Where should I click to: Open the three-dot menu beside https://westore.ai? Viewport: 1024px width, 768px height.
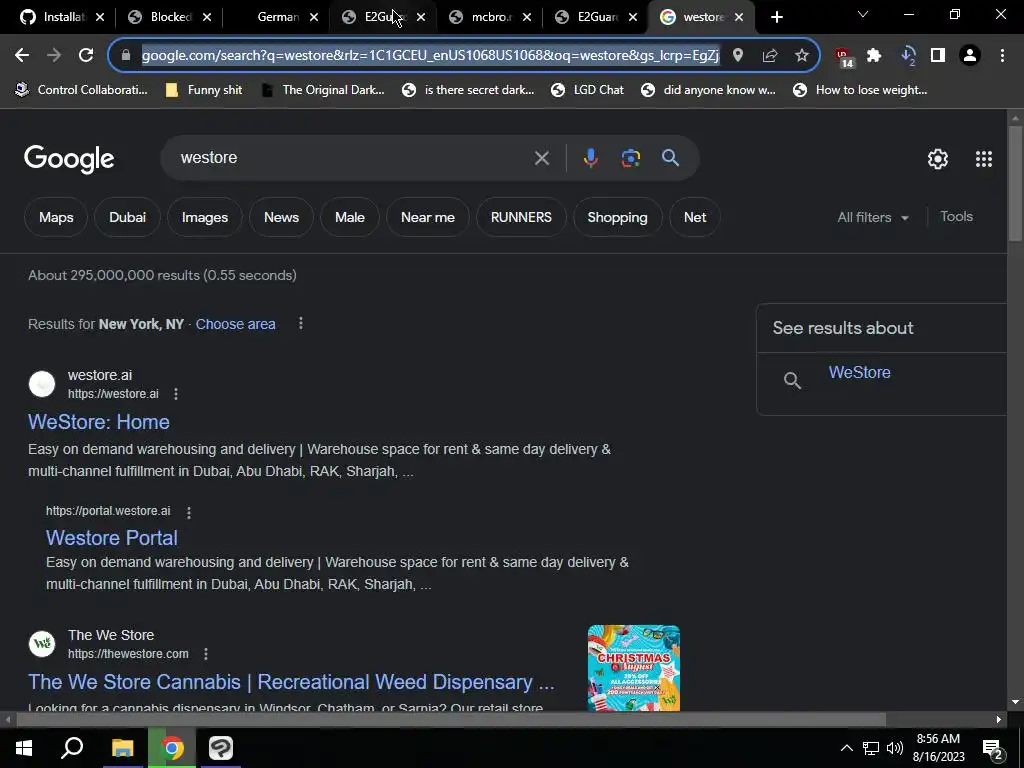tap(176, 394)
